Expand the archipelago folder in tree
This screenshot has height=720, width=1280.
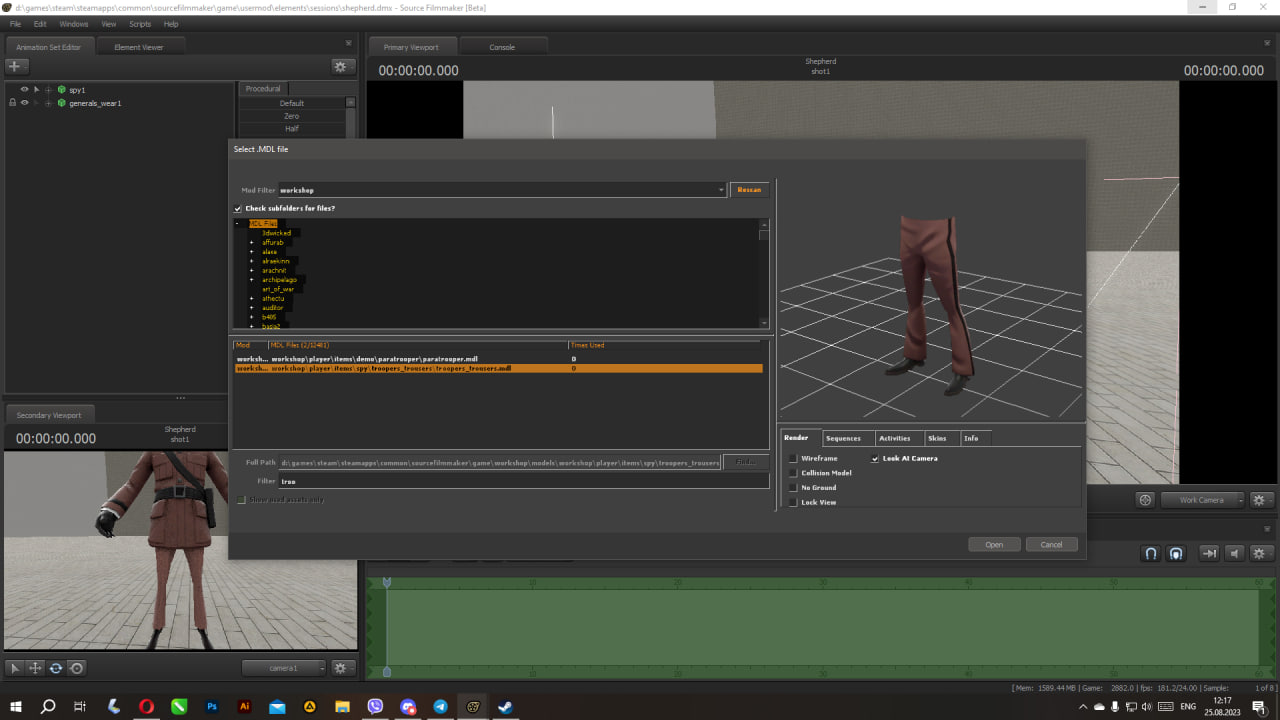(x=252, y=280)
